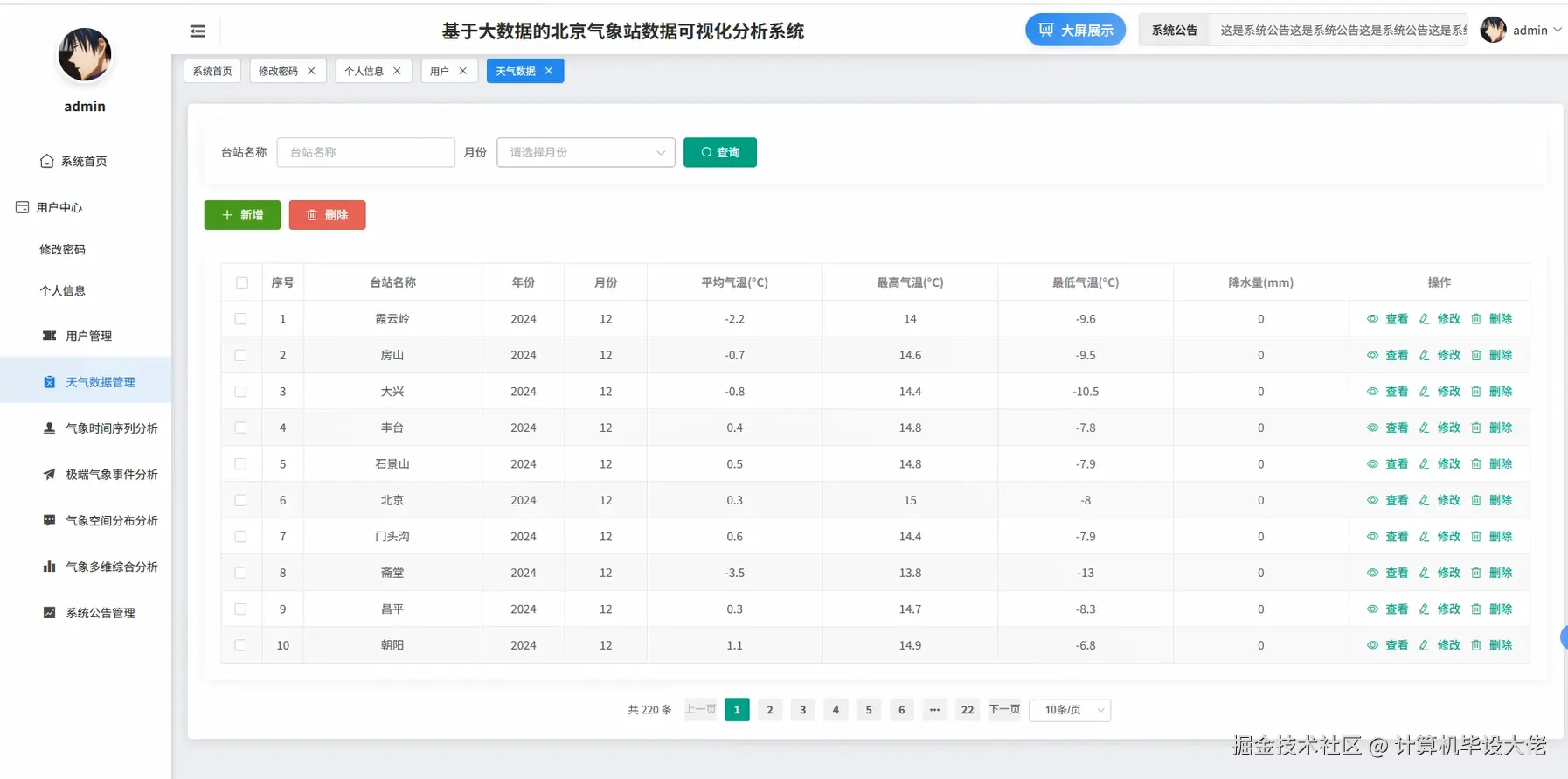The width and height of the screenshot is (1568, 779).
Task: Click the 系统首页 home icon in sidebar
Action: point(47,161)
